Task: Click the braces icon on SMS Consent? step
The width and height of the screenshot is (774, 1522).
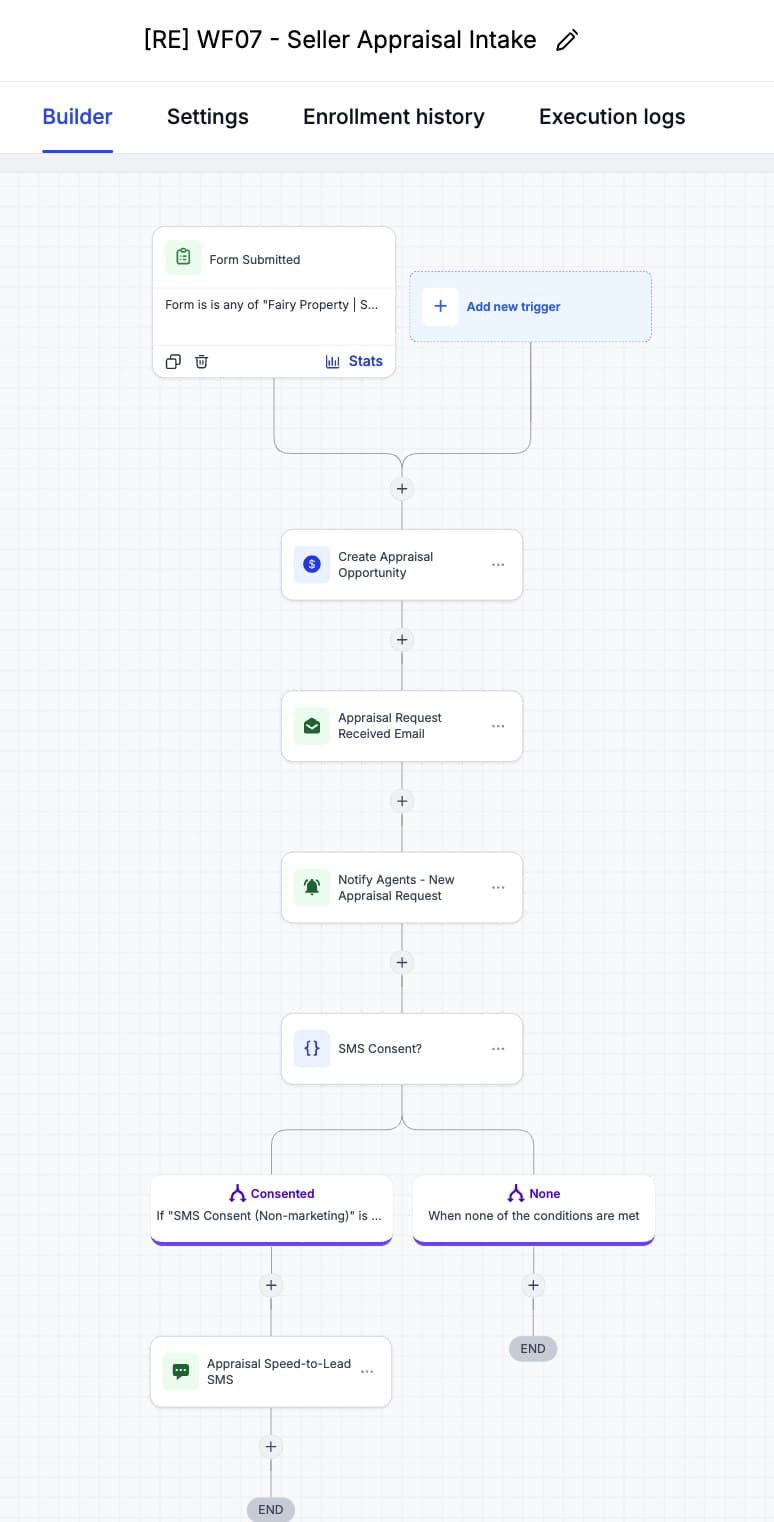Action: coord(311,1048)
